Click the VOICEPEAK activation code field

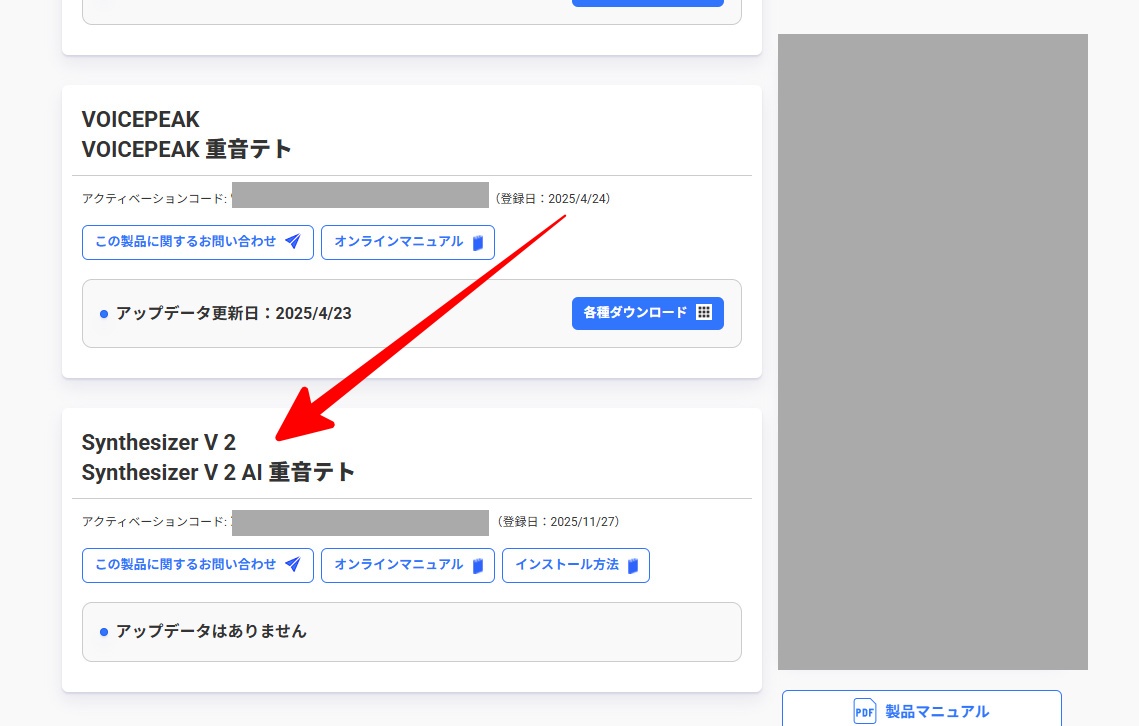coord(360,195)
